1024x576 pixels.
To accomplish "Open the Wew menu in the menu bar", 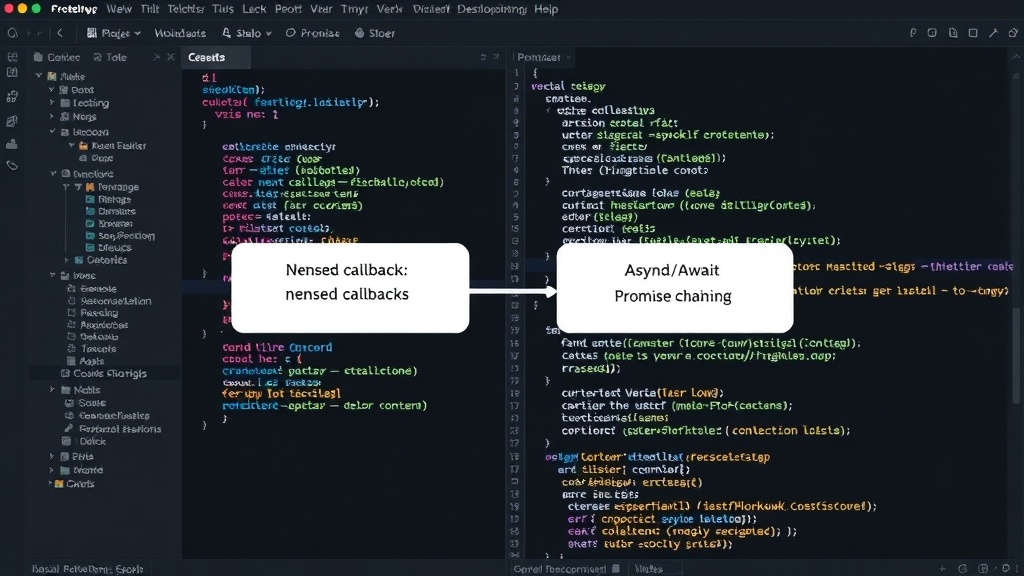I will 119,9.
